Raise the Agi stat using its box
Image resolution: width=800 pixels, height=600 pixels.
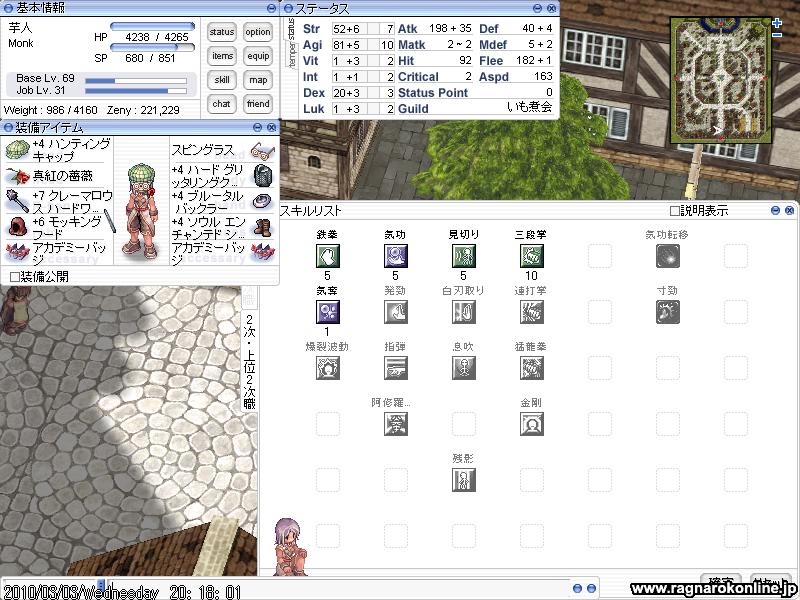[372, 45]
